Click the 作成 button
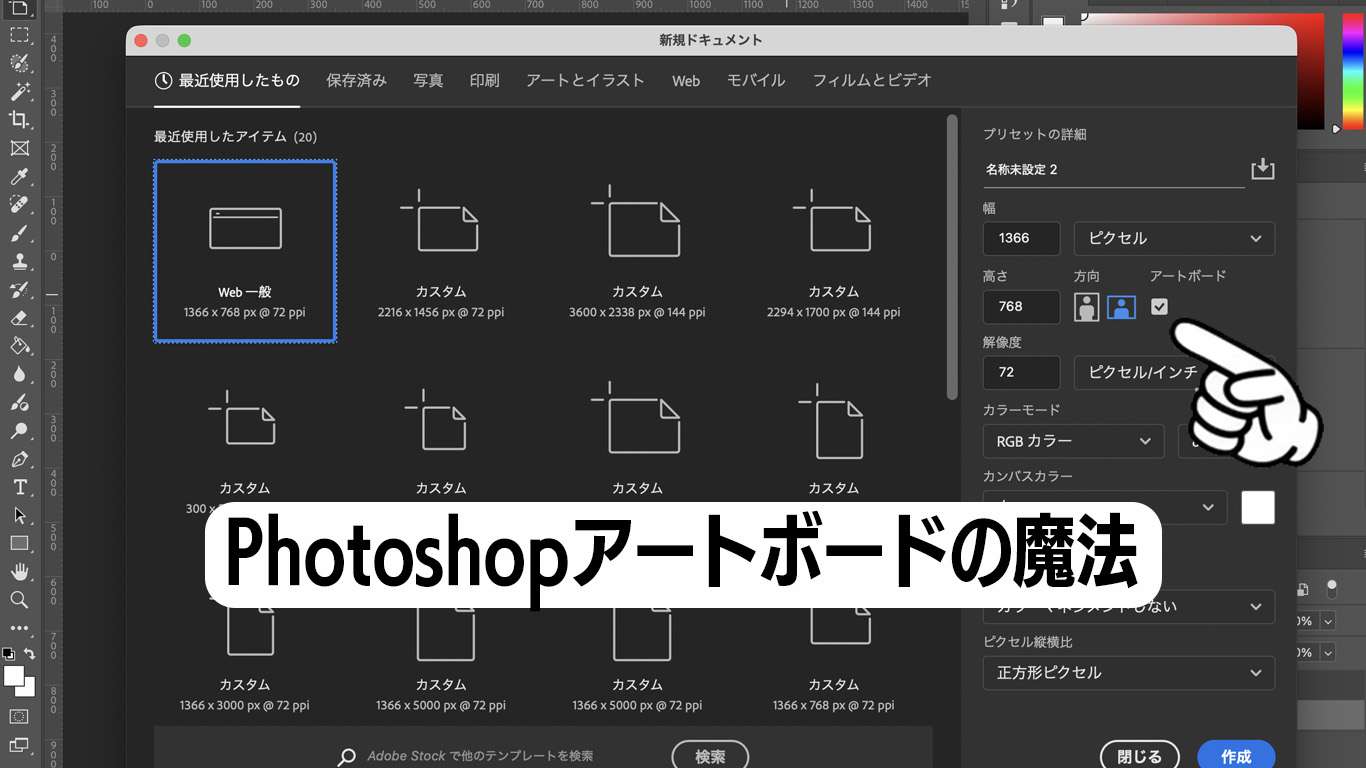The height and width of the screenshot is (768, 1366). click(x=1236, y=756)
